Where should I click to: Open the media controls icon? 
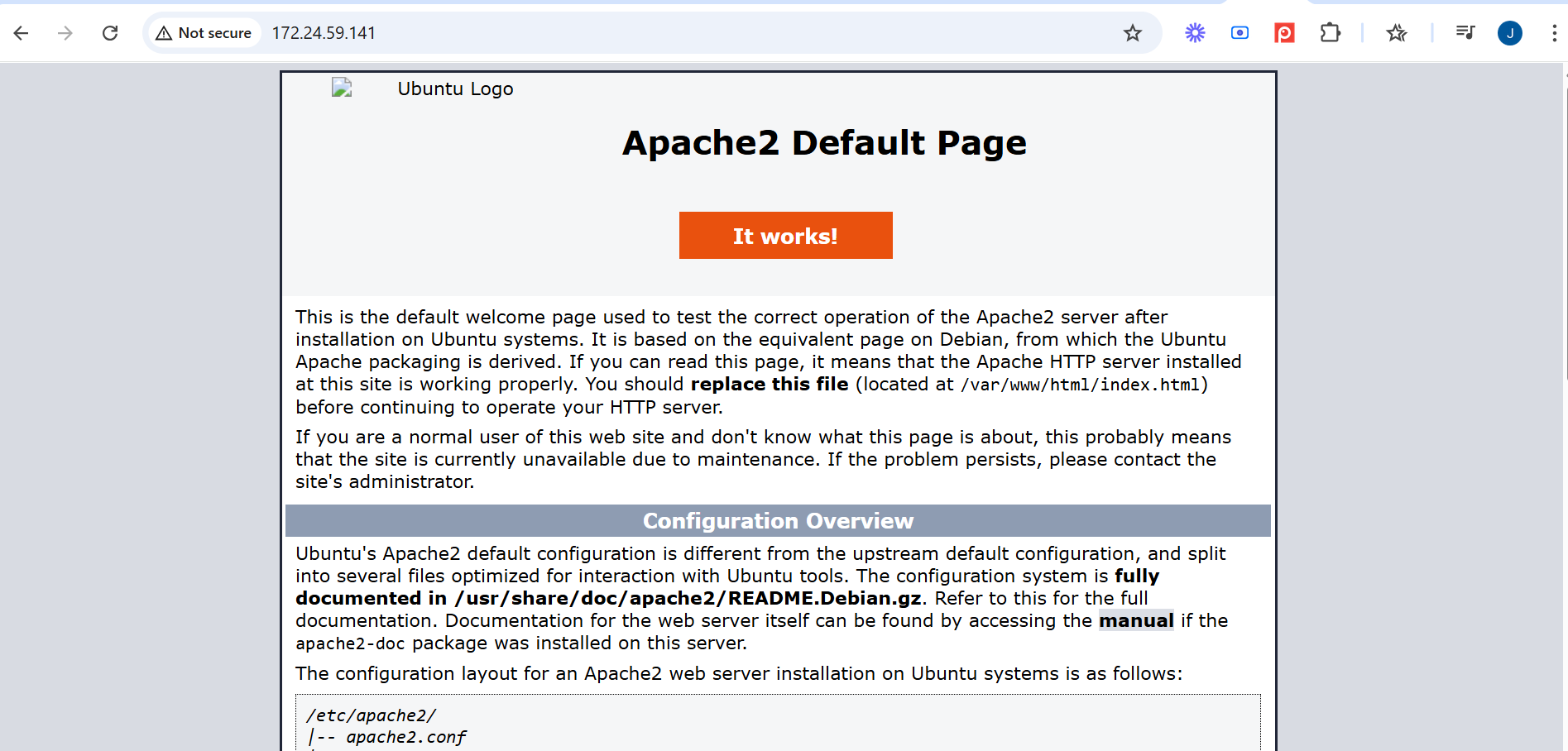(1465, 33)
